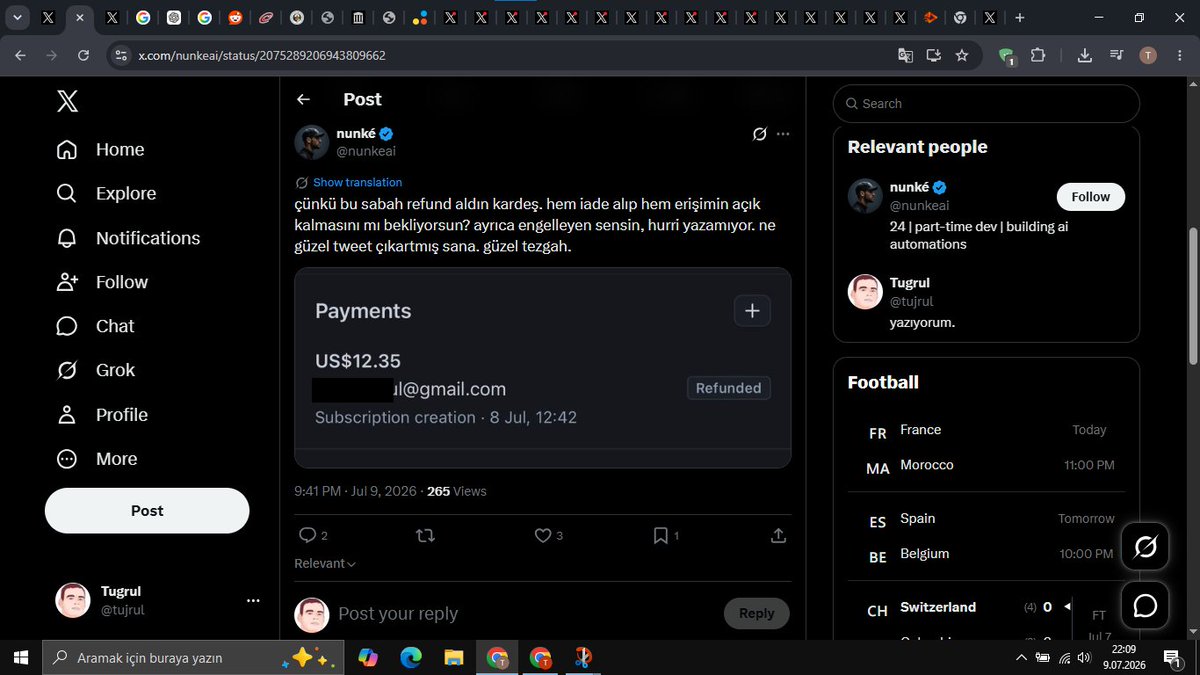Open Explore from the sidebar

(x=106, y=193)
